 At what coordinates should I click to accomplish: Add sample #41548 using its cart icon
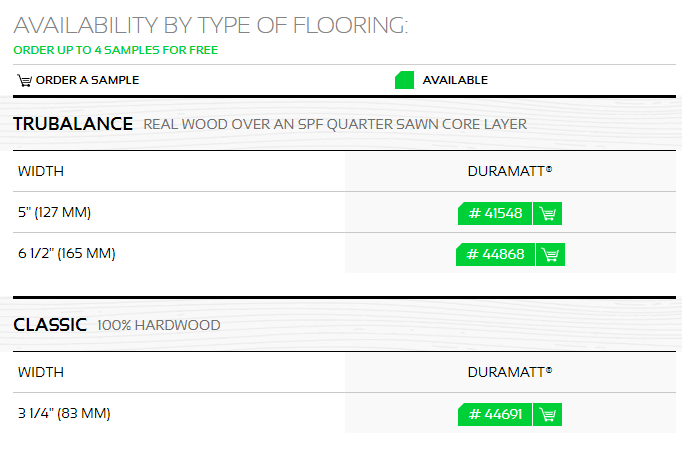(x=548, y=214)
